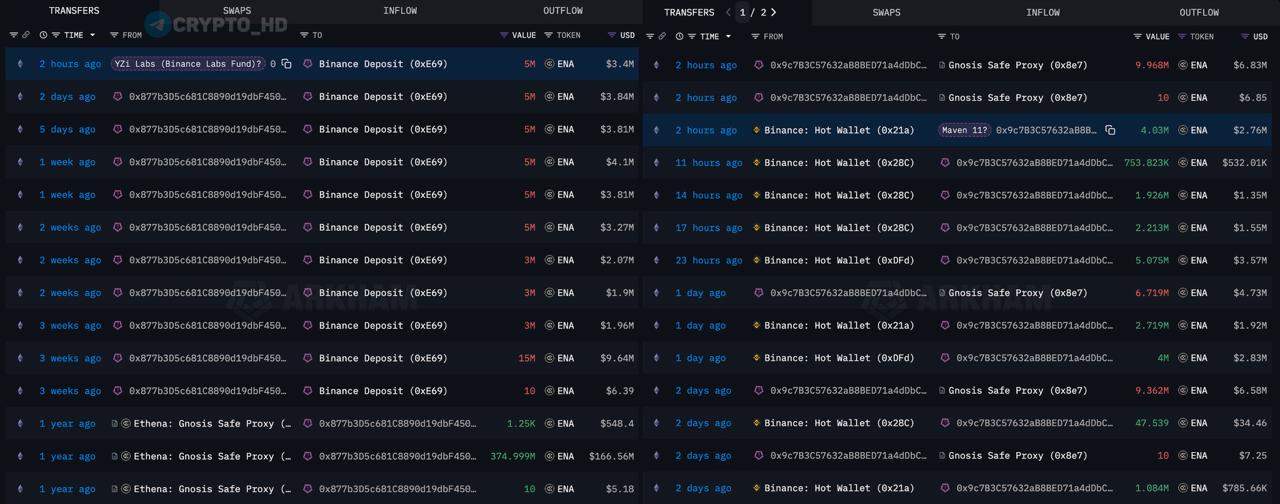Viewport: 1280px width, 504px height.
Task: Open TO column filter in right panel
Action: (x=942, y=37)
